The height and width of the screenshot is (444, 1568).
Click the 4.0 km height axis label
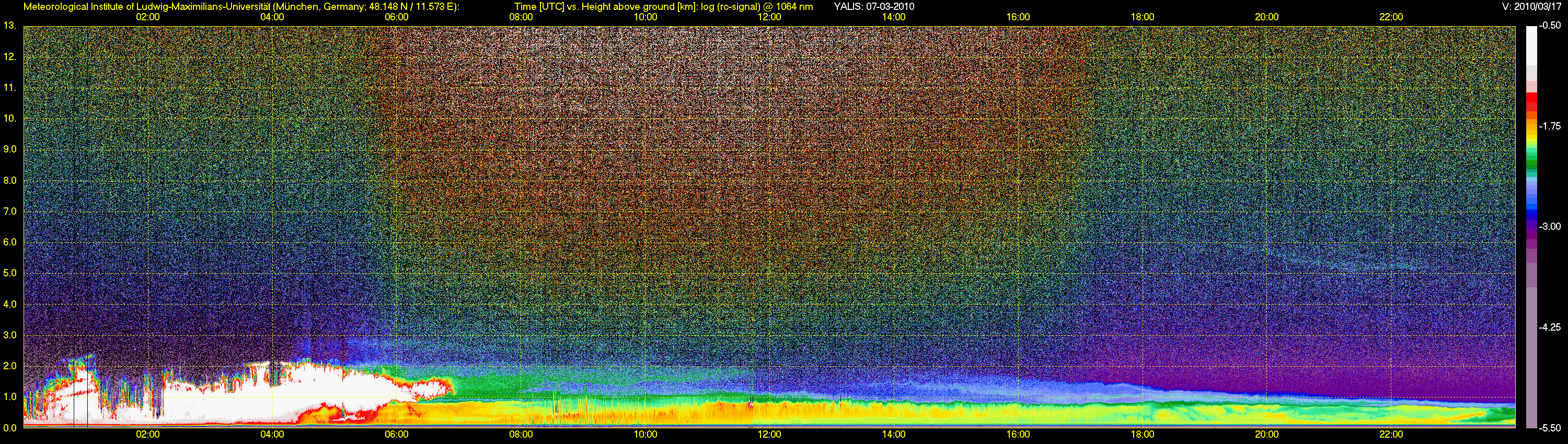pos(9,304)
